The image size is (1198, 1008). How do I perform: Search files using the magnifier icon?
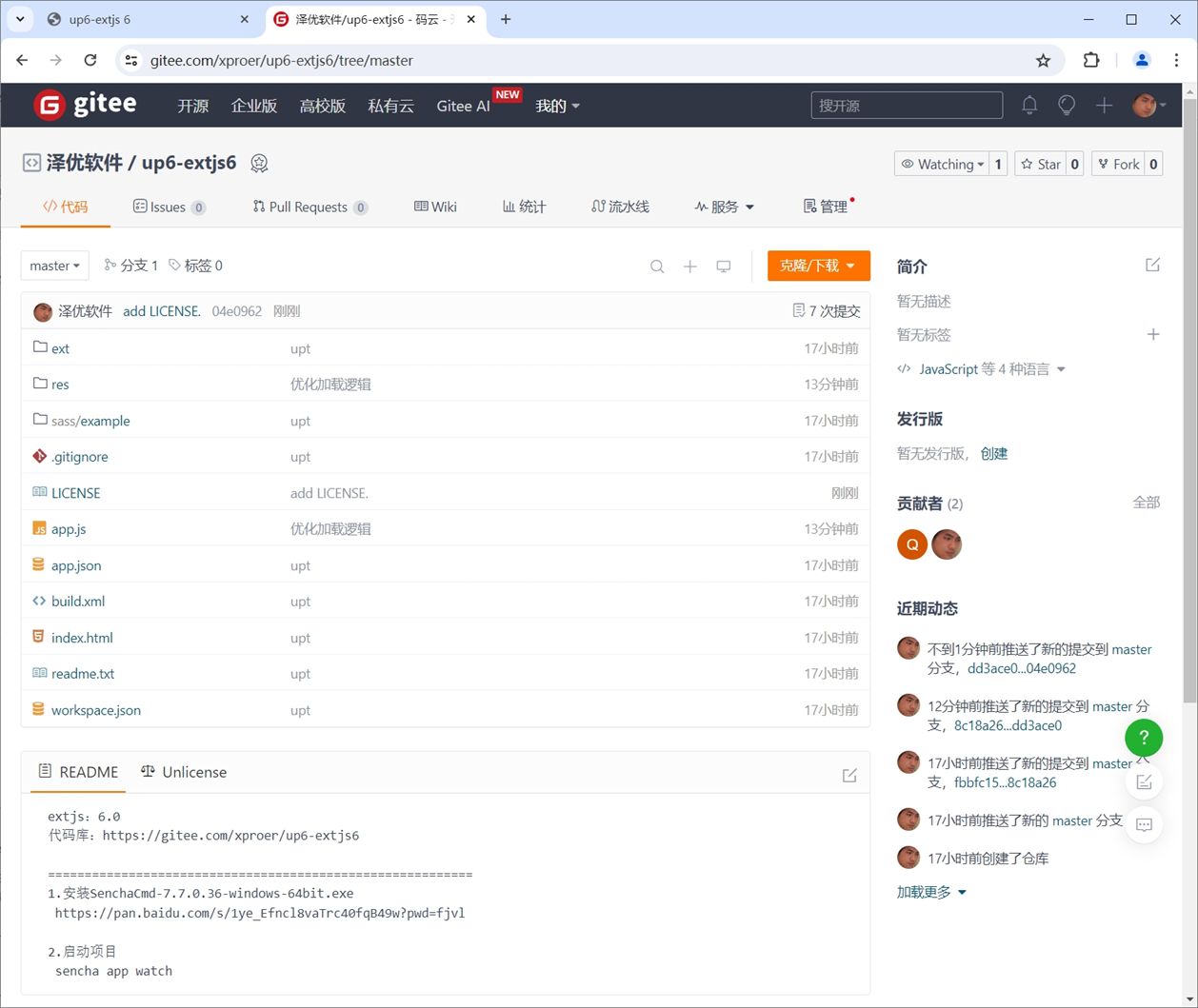[657, 267]
